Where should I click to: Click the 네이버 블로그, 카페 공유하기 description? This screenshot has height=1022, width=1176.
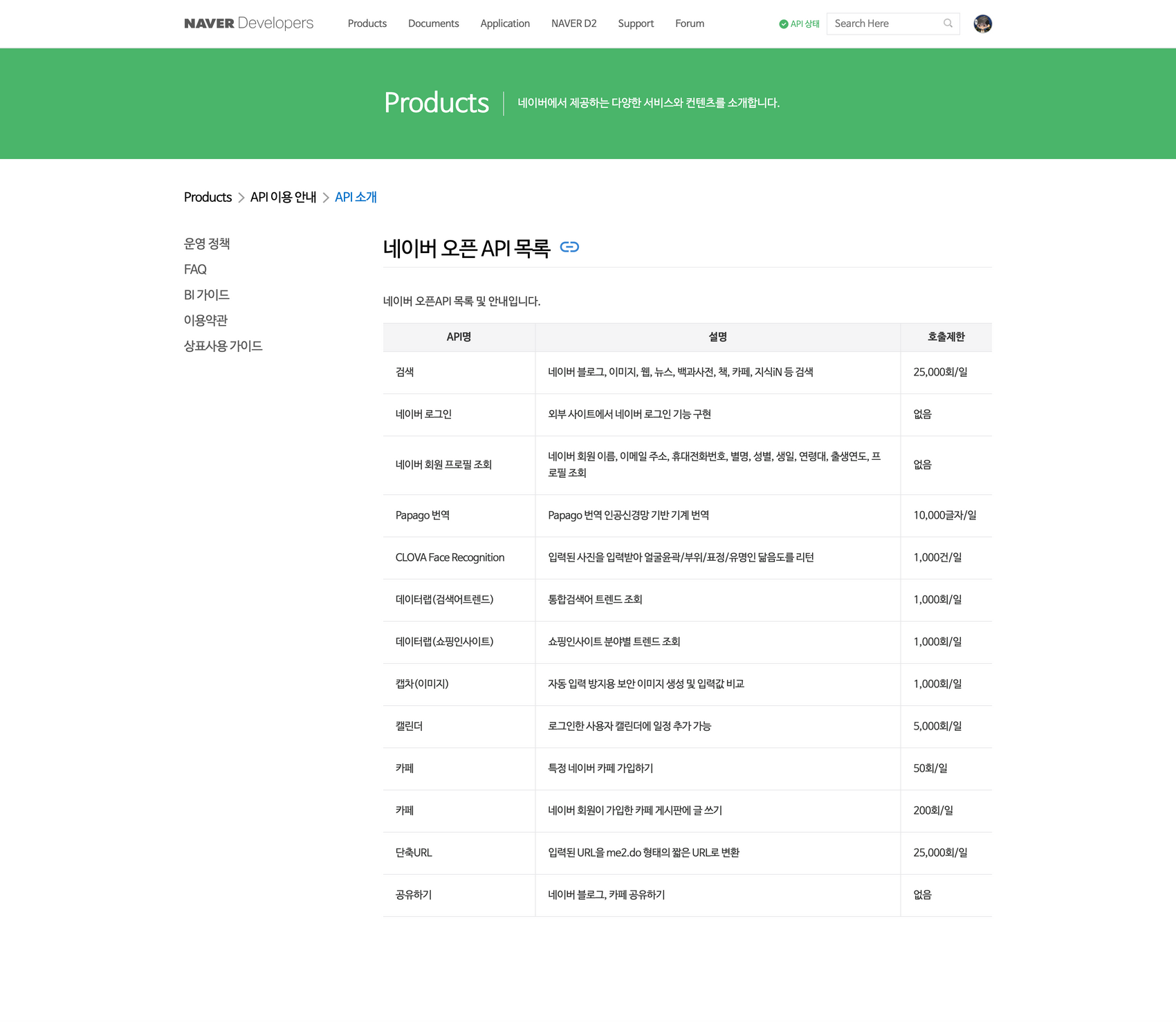point(607,895)
